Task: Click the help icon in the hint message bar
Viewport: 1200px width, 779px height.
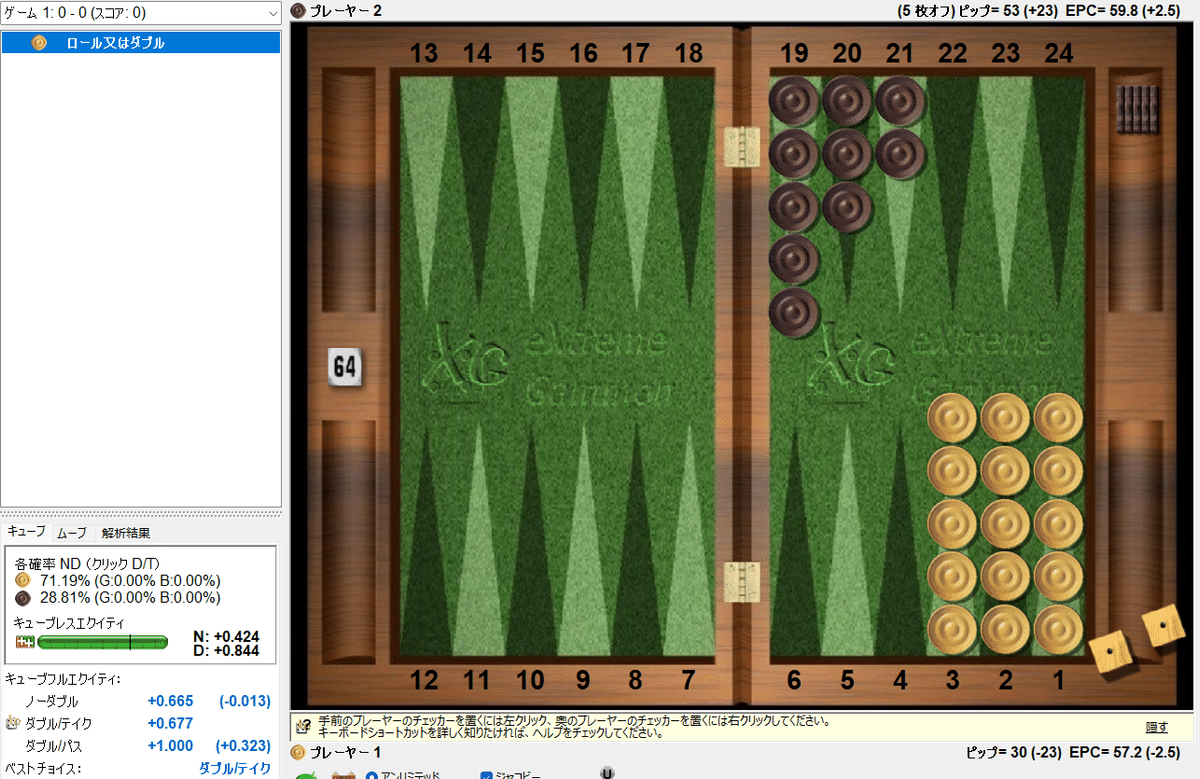Action: [x=302, y=724]
